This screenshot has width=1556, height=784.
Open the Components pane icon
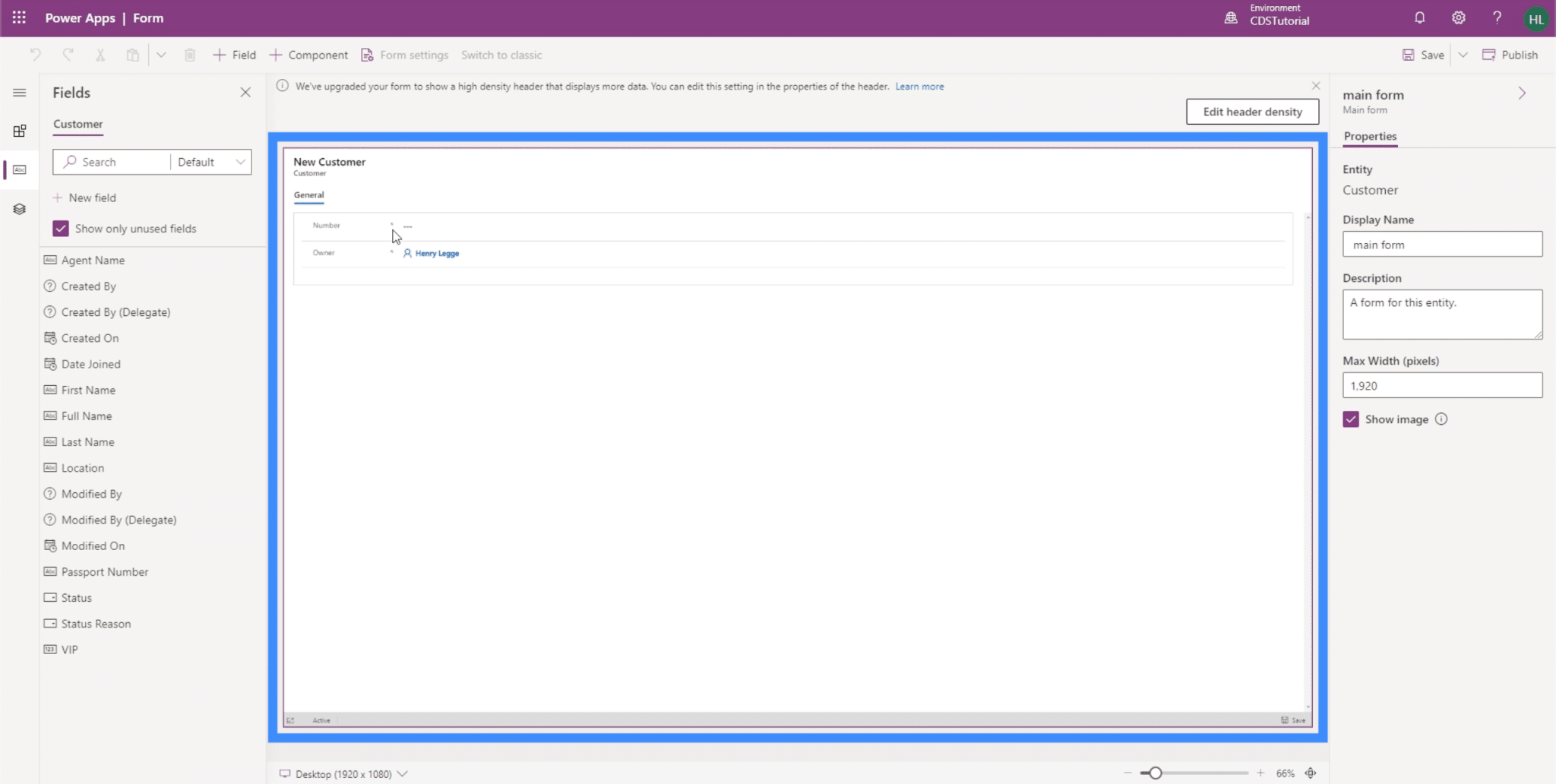pos(20,131)
